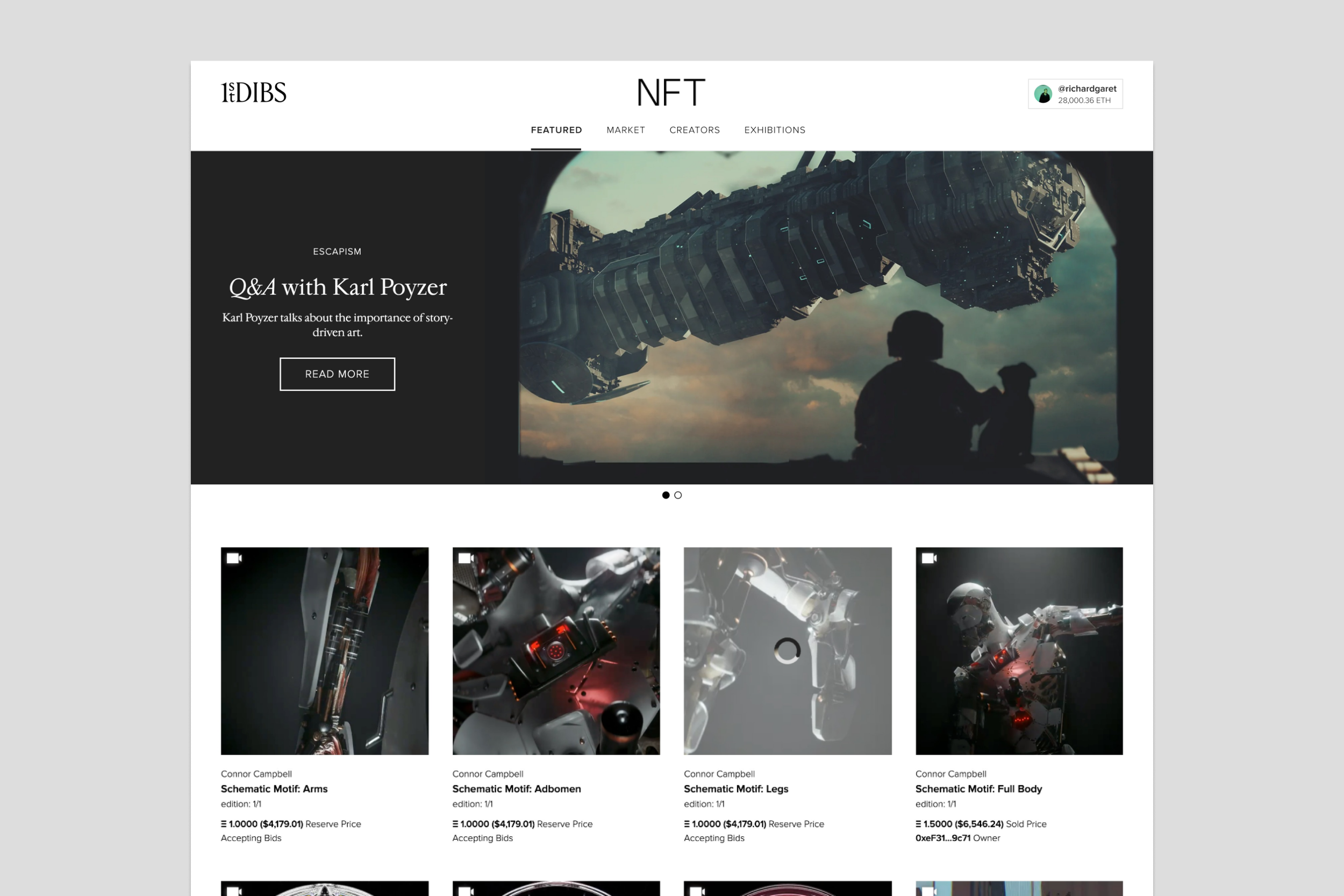Click Karl Poyzer story-driven art description
This screenshot has width=1344, height=896.
[x=337, y=325]
